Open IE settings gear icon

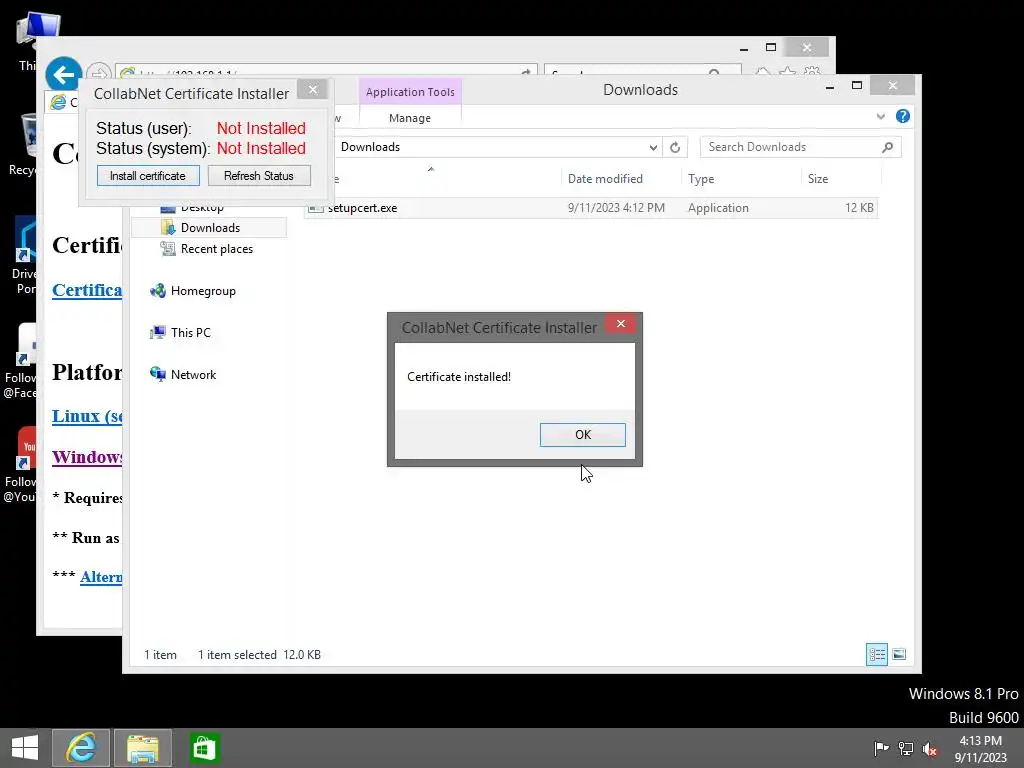point(812,72)
